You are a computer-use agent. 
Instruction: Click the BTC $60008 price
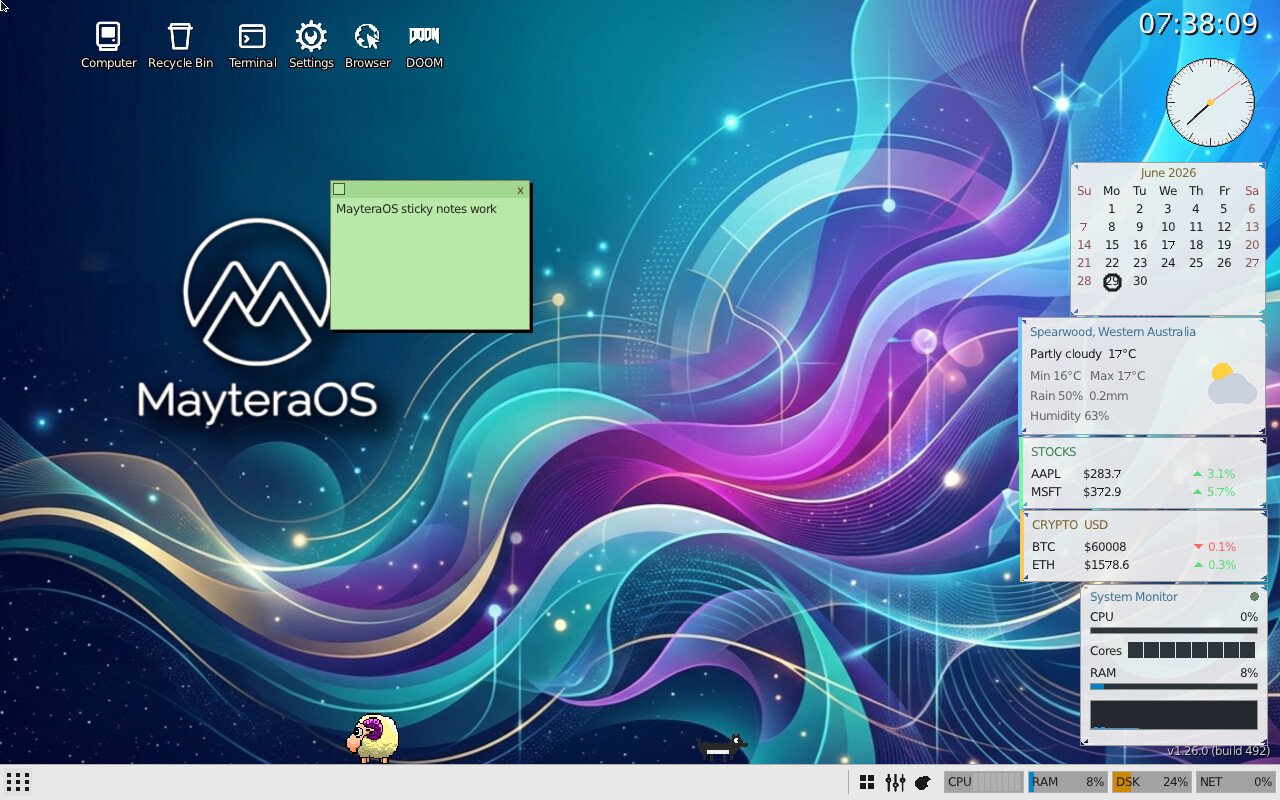click(x=1105, y=547)
